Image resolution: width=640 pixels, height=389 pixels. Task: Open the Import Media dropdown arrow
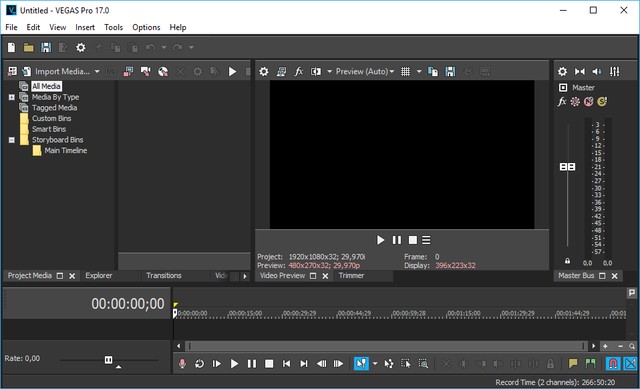click(x=97, y=71)
